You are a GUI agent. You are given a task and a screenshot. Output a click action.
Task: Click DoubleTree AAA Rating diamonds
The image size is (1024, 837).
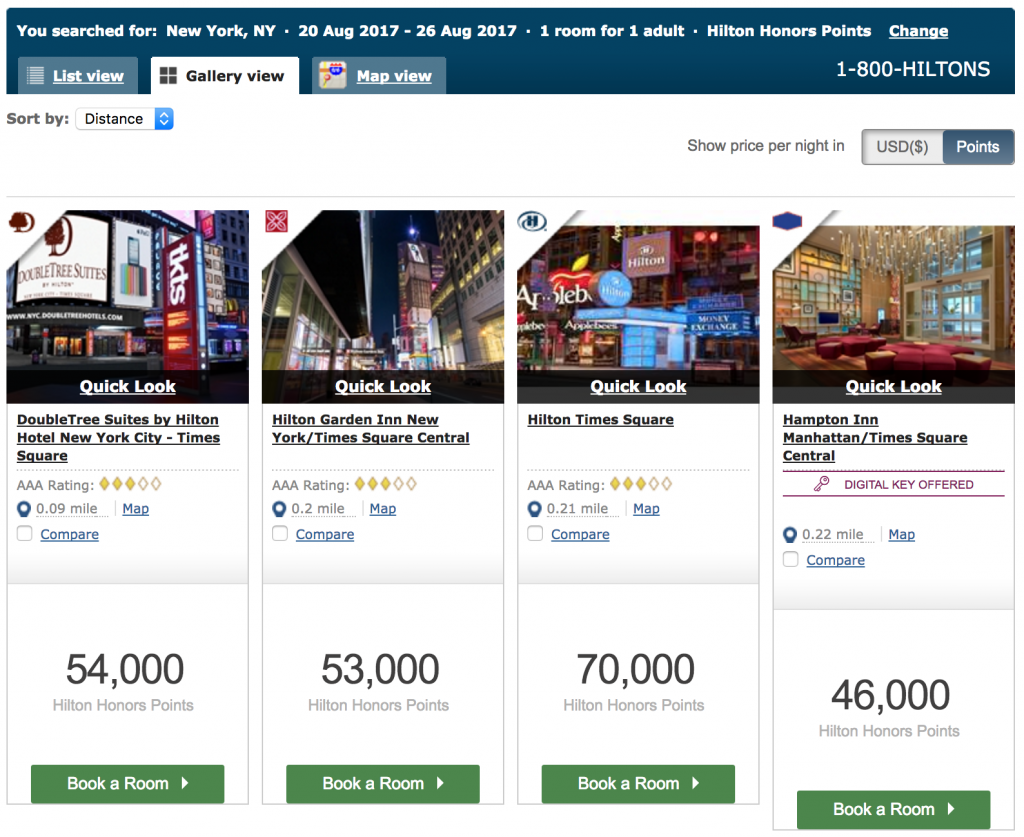(x=130, y=484)
